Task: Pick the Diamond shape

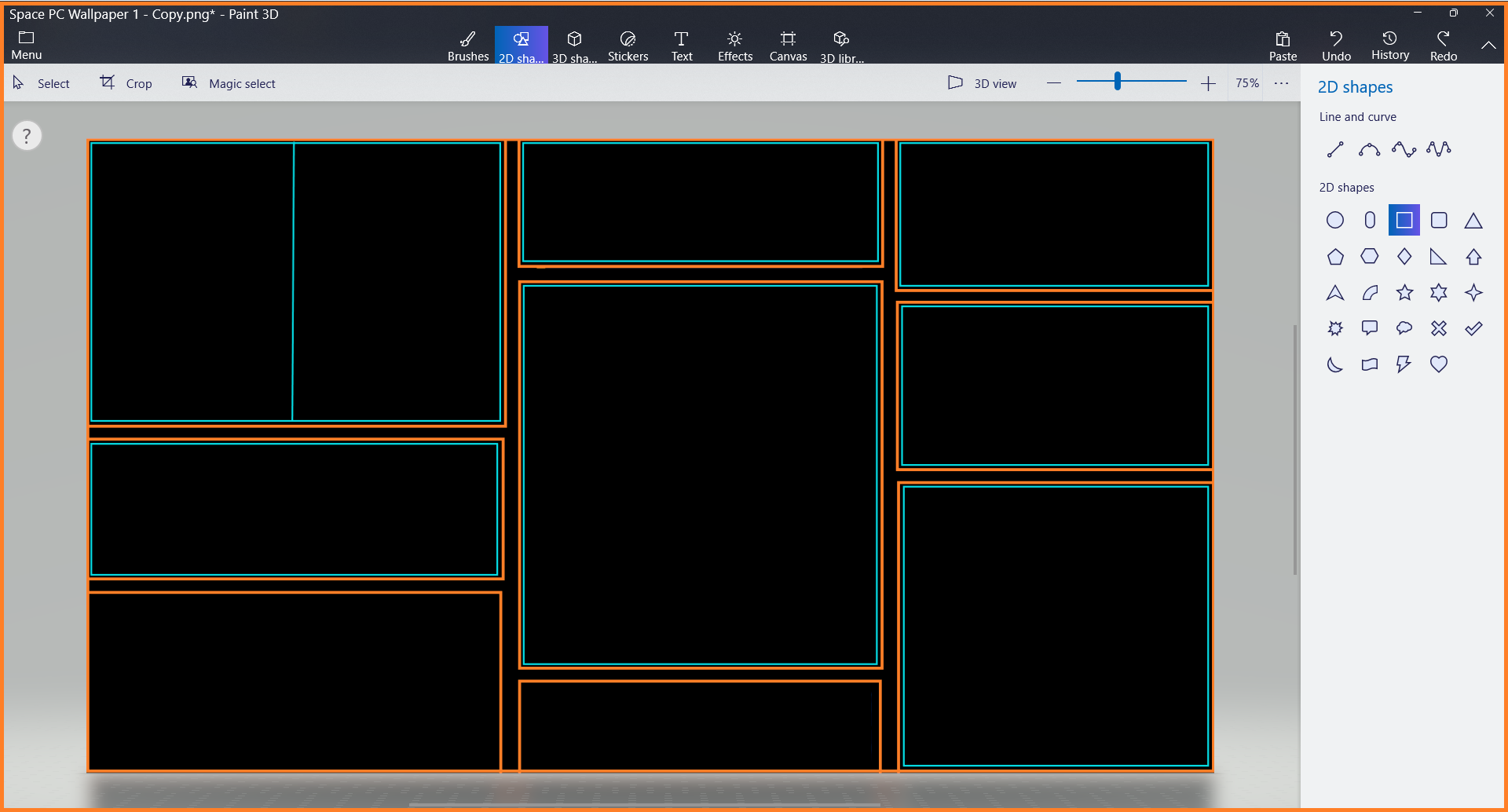Action: [1404, 257]
